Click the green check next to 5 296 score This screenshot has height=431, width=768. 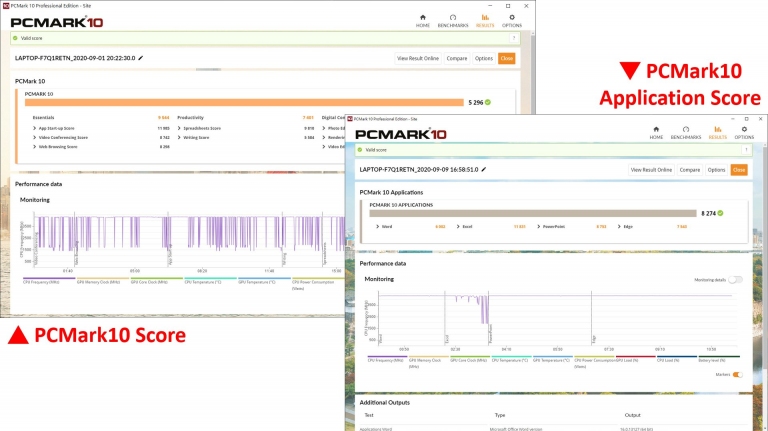pyautogui.click(x=488, y=102)
